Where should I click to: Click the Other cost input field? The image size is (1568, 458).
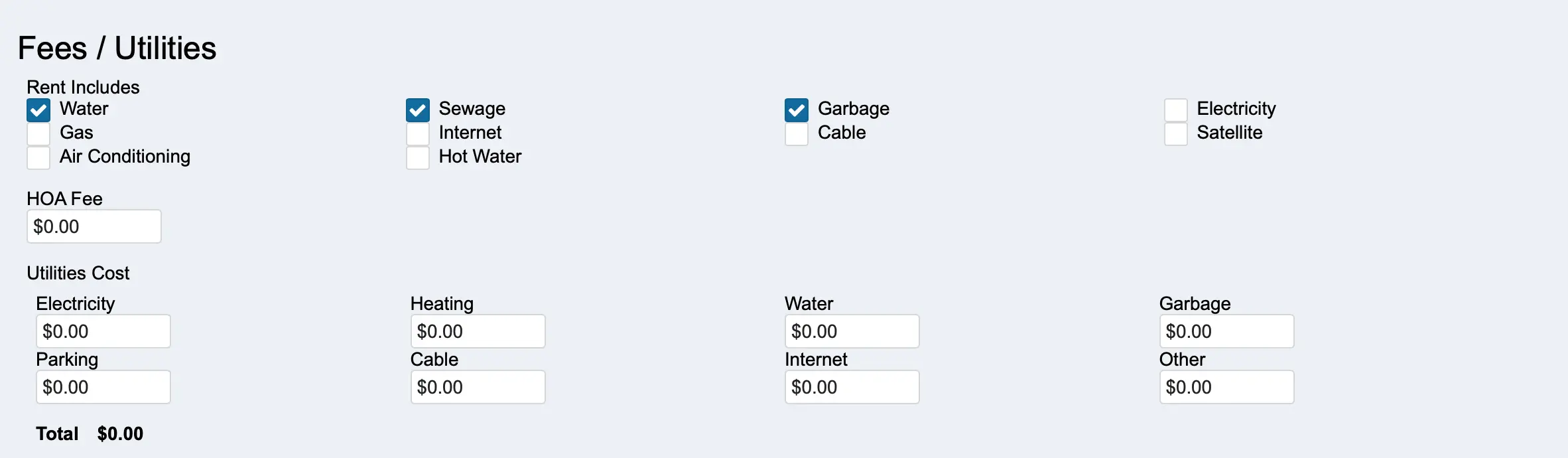tap(1226, 388)
